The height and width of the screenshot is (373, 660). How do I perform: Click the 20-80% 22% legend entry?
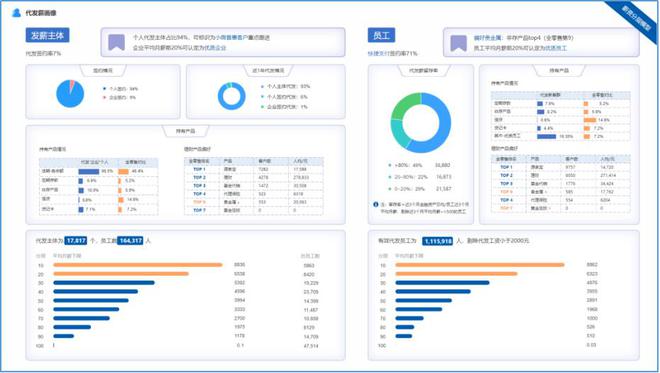[x=420, y=177]
